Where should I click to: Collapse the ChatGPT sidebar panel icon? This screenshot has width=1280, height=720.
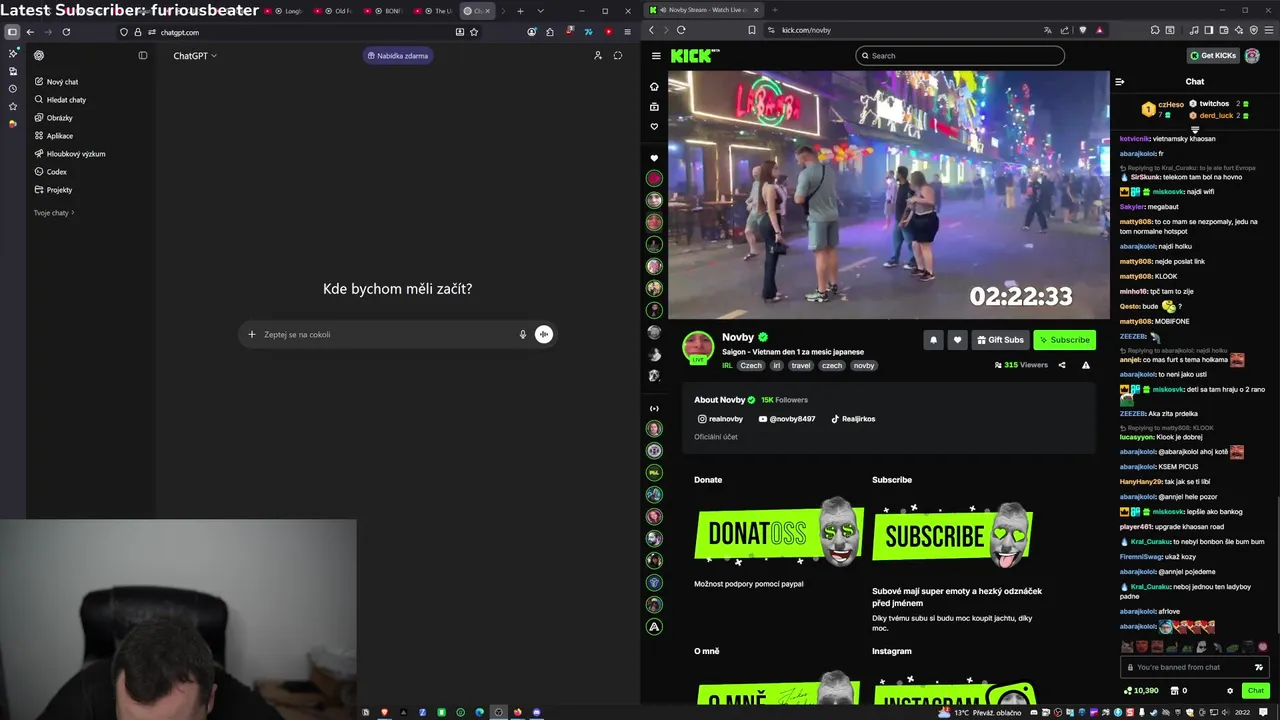pos(143,56)
